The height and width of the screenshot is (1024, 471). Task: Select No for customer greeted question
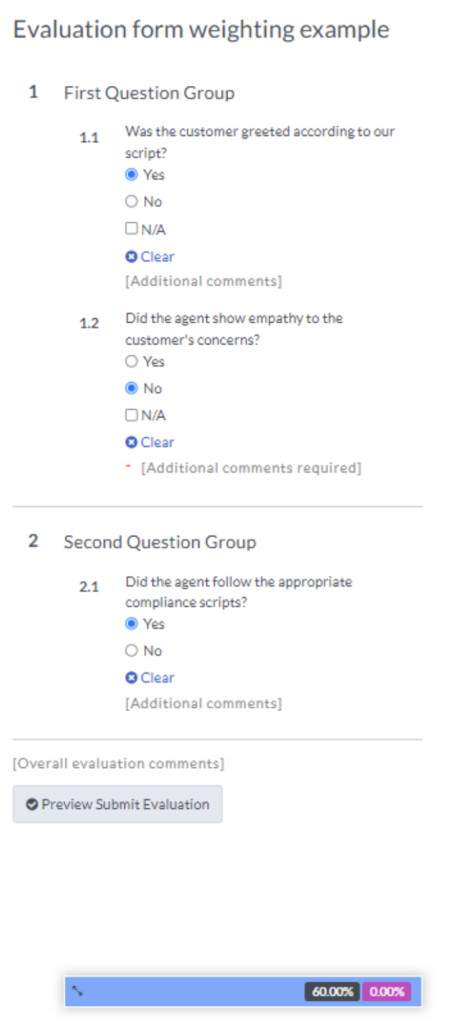[131, 201]
